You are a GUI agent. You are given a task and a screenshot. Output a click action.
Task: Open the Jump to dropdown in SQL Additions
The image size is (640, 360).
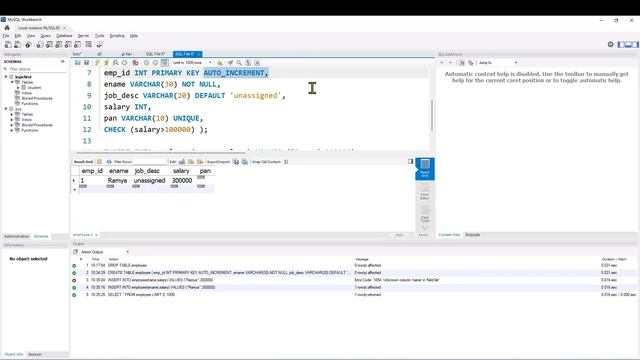pyautogui.click(x=498, y=62)
